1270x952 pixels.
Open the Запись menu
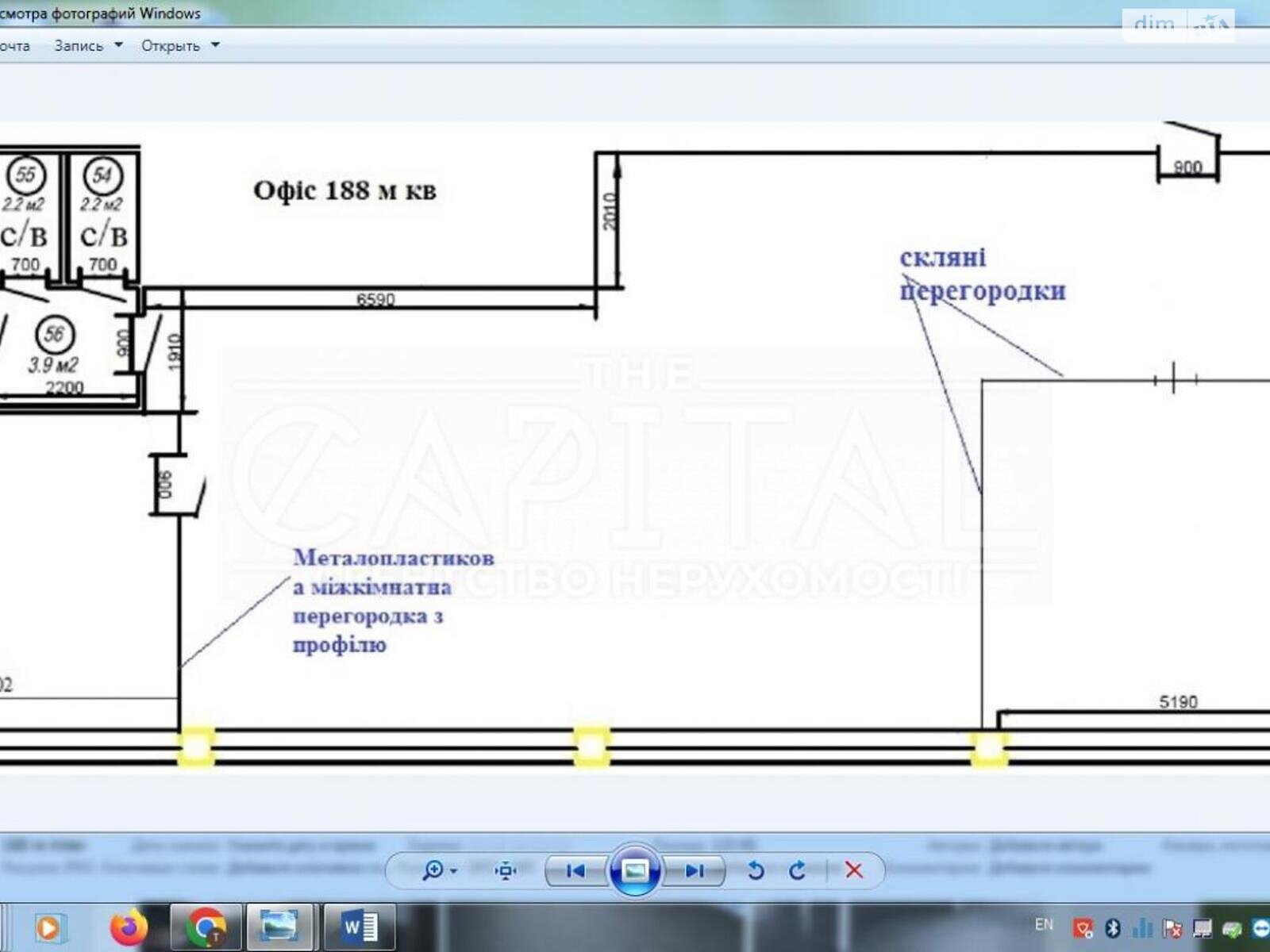[79, 46]
